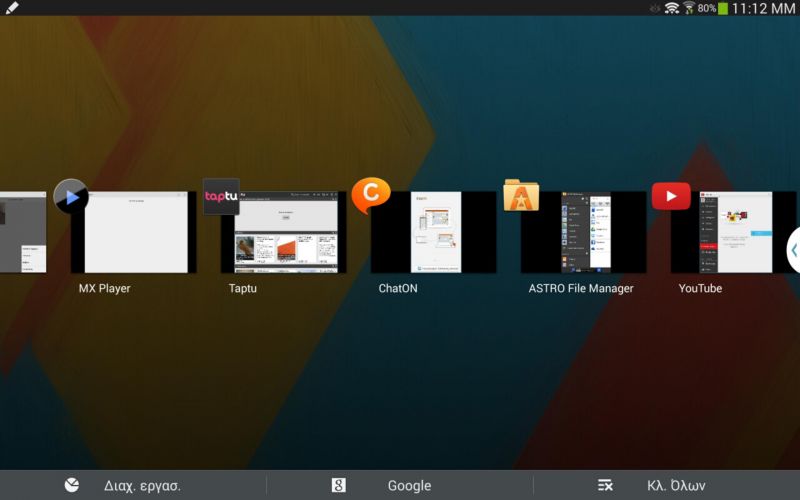Tap the smart stay eye icon
This screenshot has width=800, height=500.
[x=655, y=8]
